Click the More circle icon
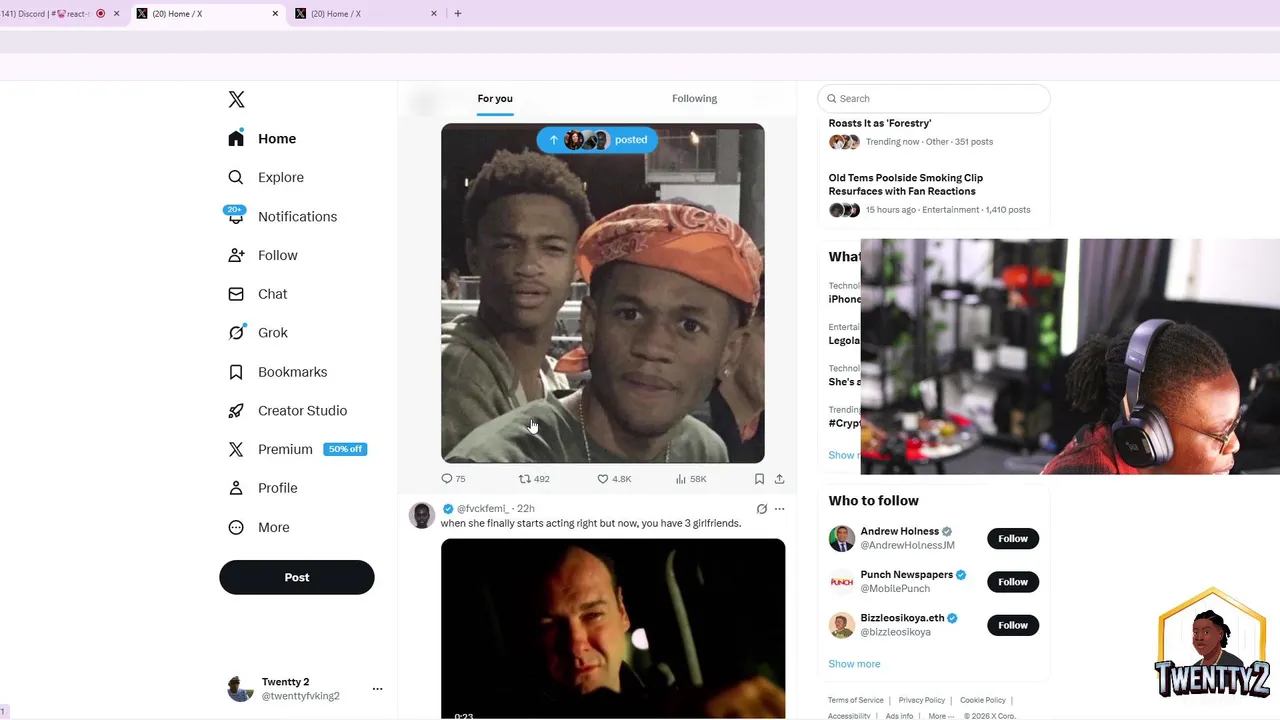Viewport: 1280px width, 720px height. click(236, 527)
